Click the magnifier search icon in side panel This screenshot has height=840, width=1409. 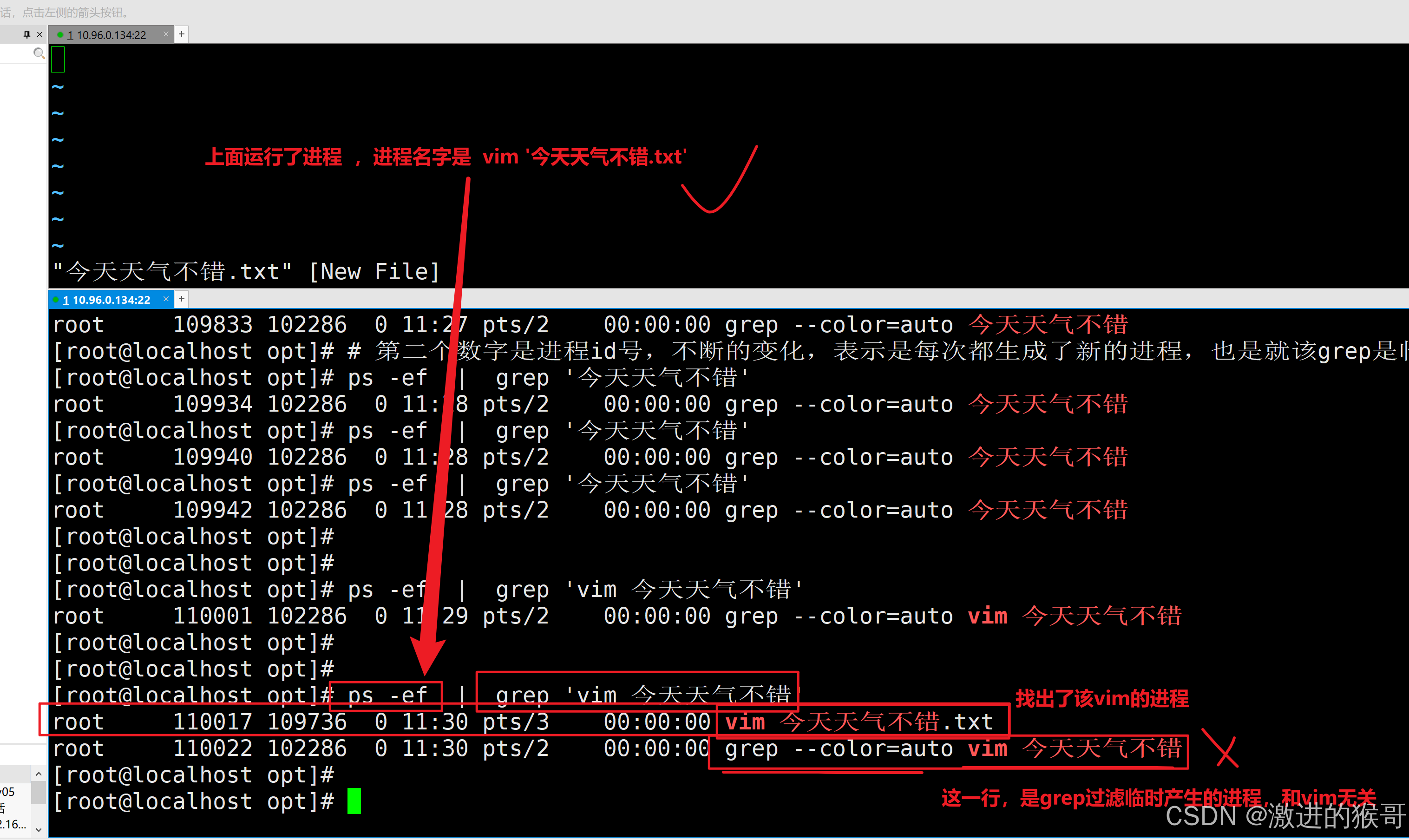tap(39, 53)
